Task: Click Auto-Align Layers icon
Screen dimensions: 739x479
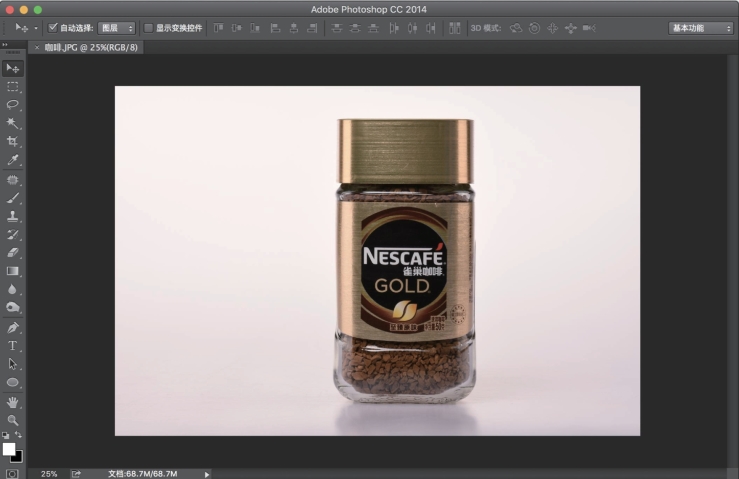Action: [x=455, y=28]
